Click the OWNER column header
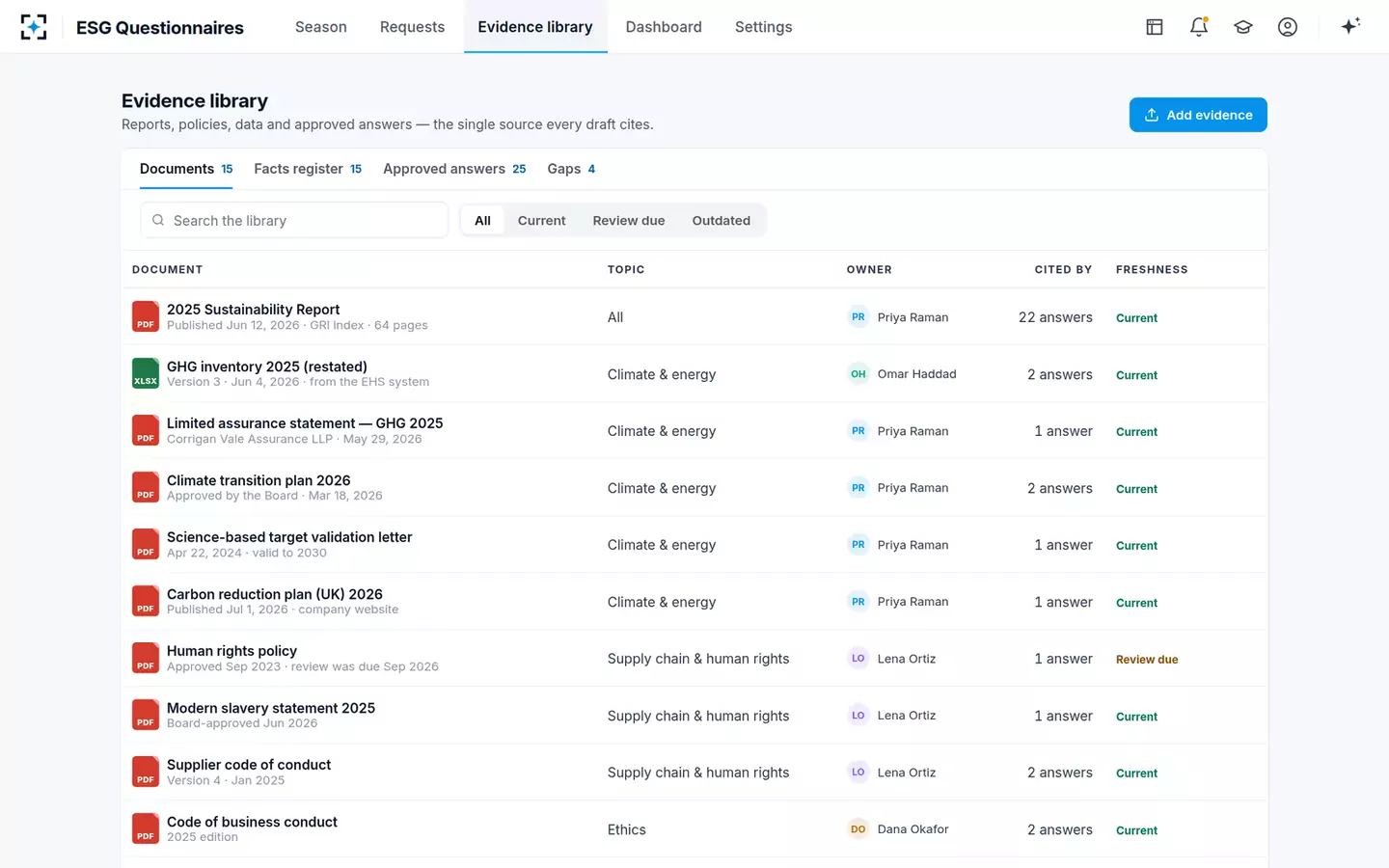The image size is (1389, 868). pyautogui.click(x=869, y=270)
